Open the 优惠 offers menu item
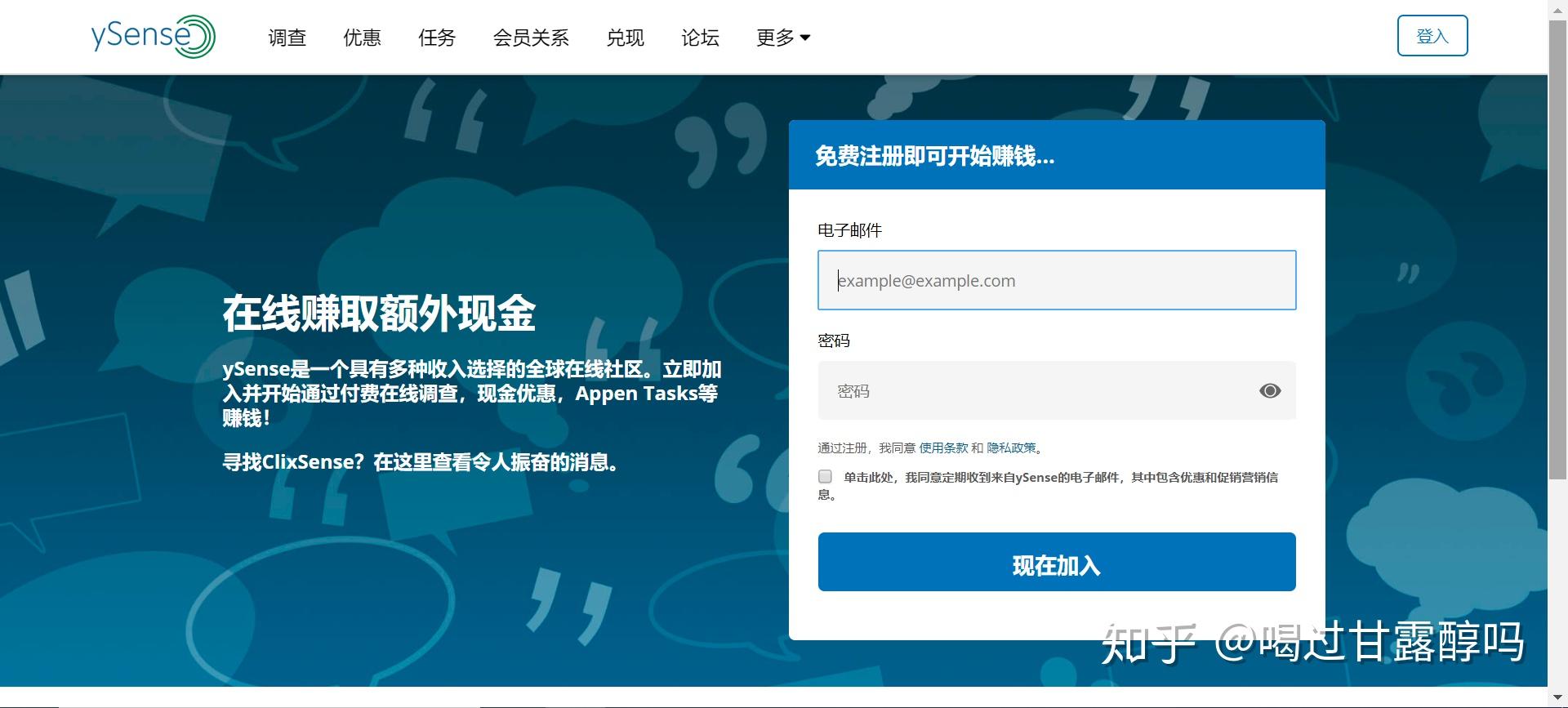 pyautogui.click(x=362, y=38)
